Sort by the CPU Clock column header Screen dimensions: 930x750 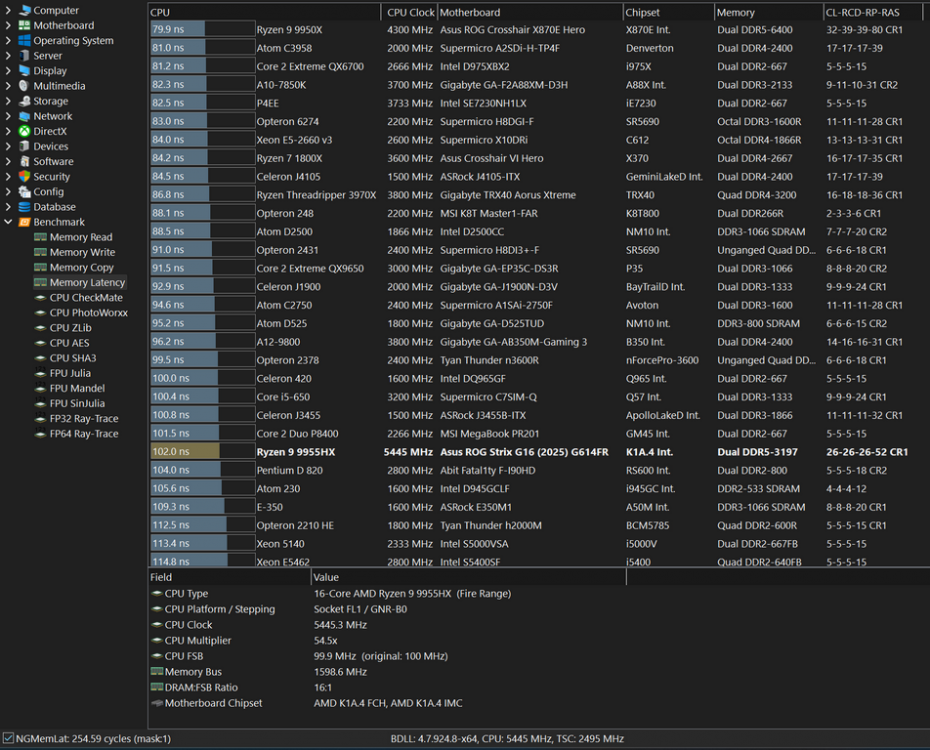coord(410,13)
